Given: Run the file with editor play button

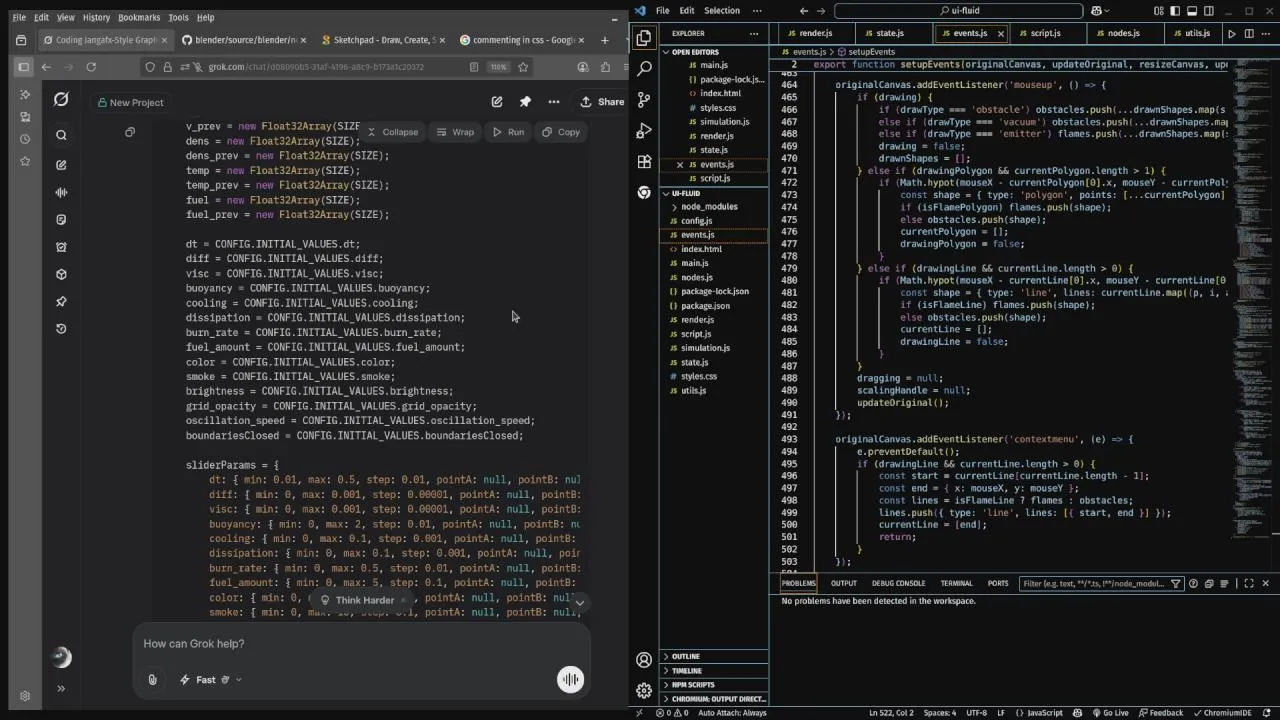Looking at the screenshot, I should pyautogui.click(x=1232, y=33).
